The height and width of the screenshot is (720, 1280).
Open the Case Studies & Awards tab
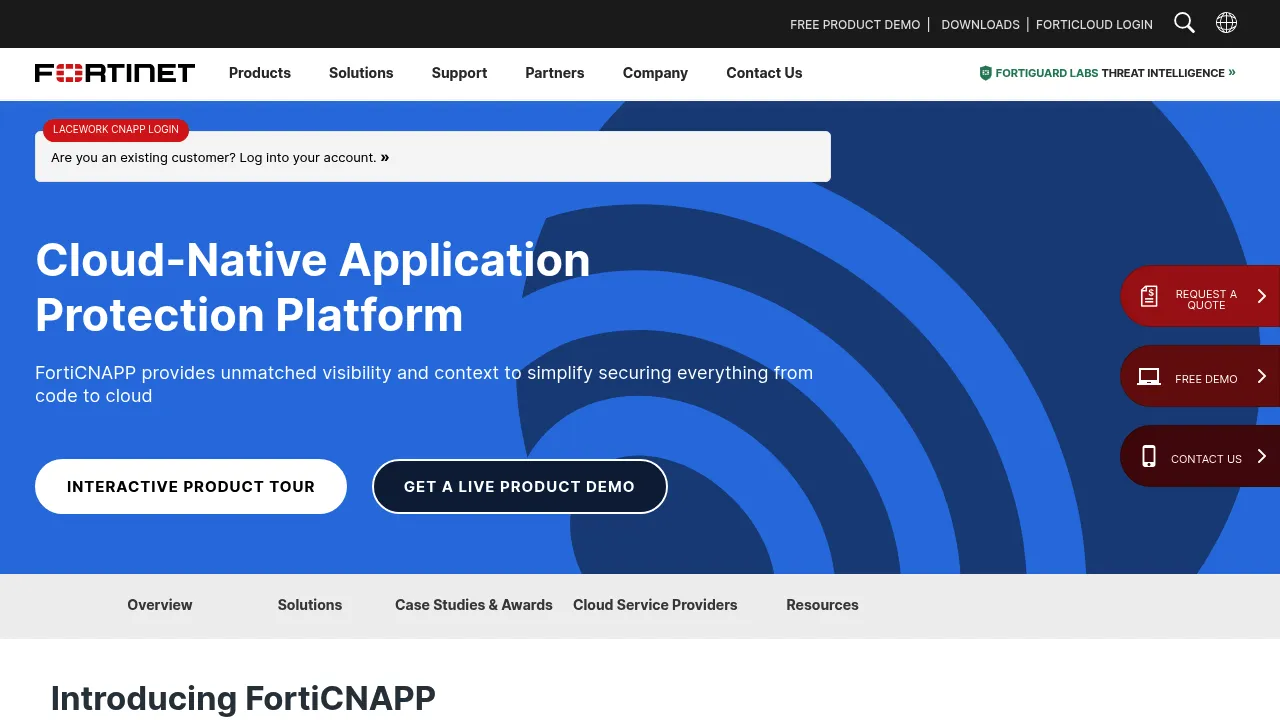pyautogui.click(x=474, y=605)
